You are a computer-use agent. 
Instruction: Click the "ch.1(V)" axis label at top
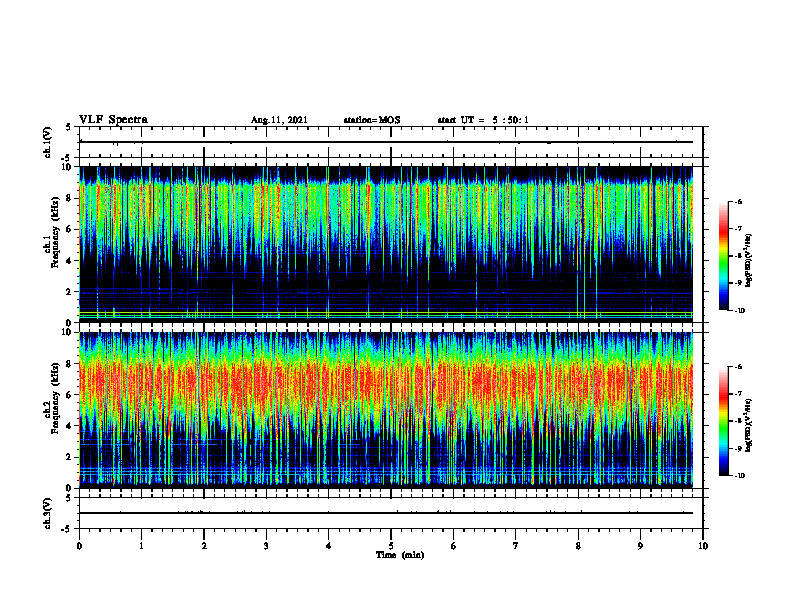click(x=47, y=142)
